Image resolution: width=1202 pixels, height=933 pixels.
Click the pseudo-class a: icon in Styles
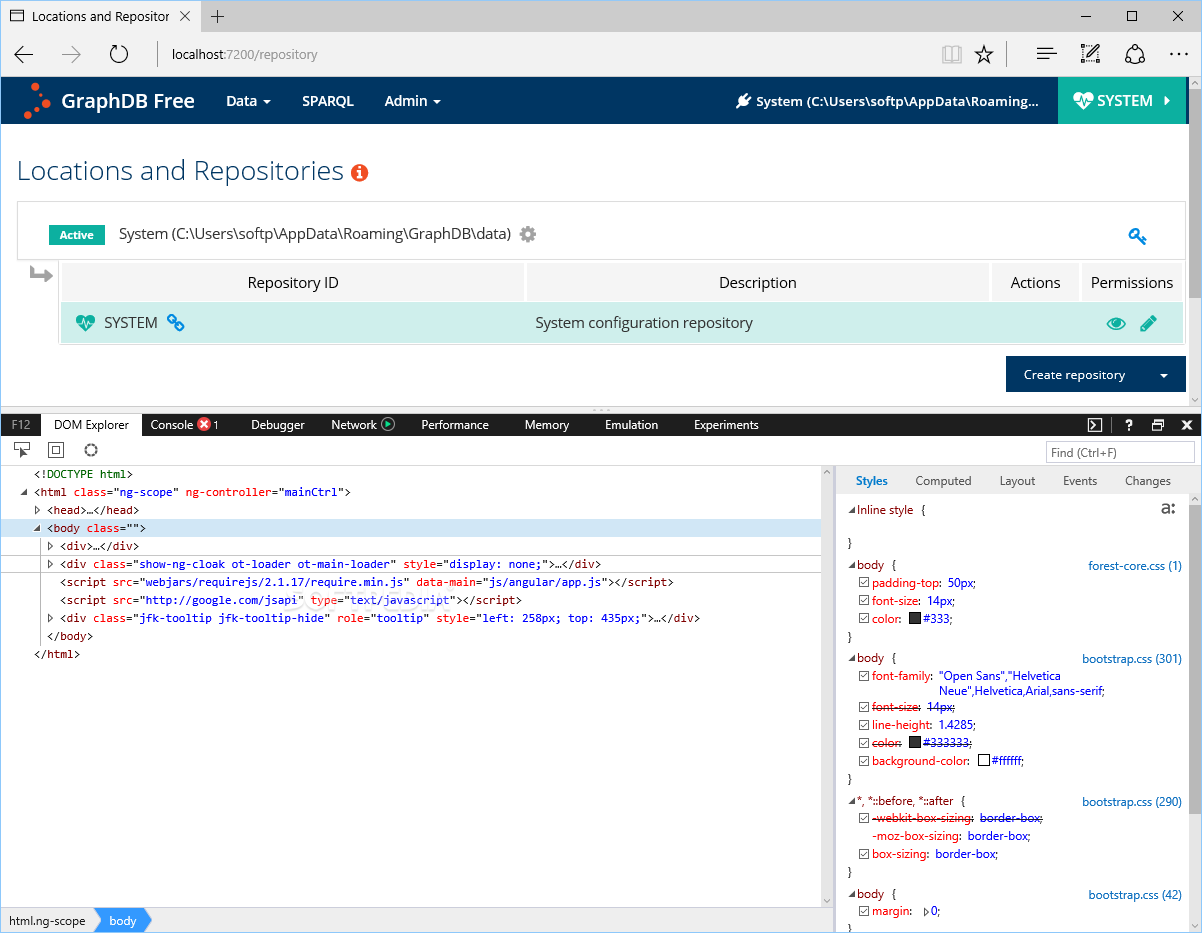(1168, 509)
